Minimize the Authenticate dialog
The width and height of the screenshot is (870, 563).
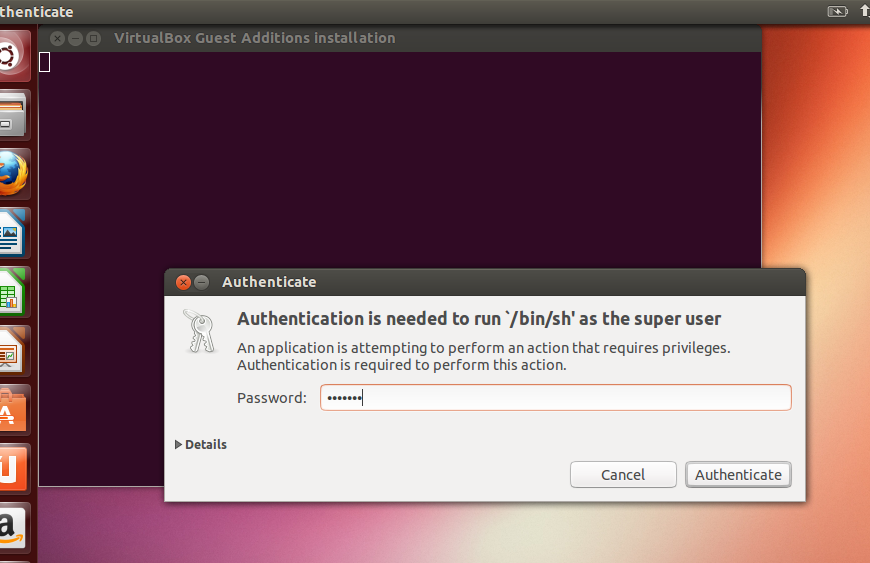(202, 282)
